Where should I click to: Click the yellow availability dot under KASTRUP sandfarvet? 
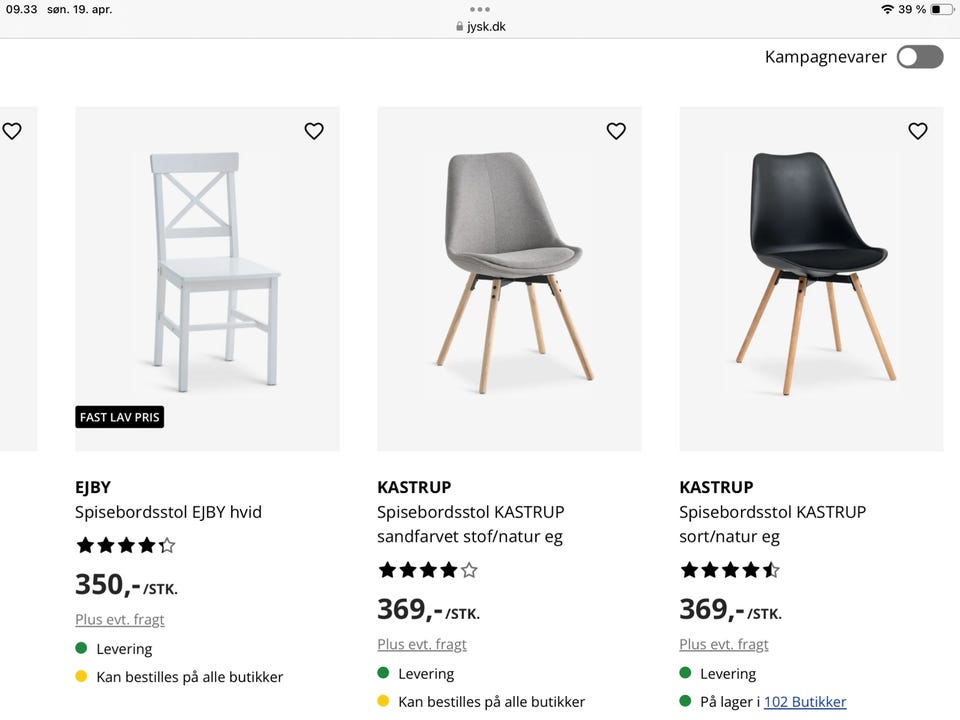(x=385, y=701)
